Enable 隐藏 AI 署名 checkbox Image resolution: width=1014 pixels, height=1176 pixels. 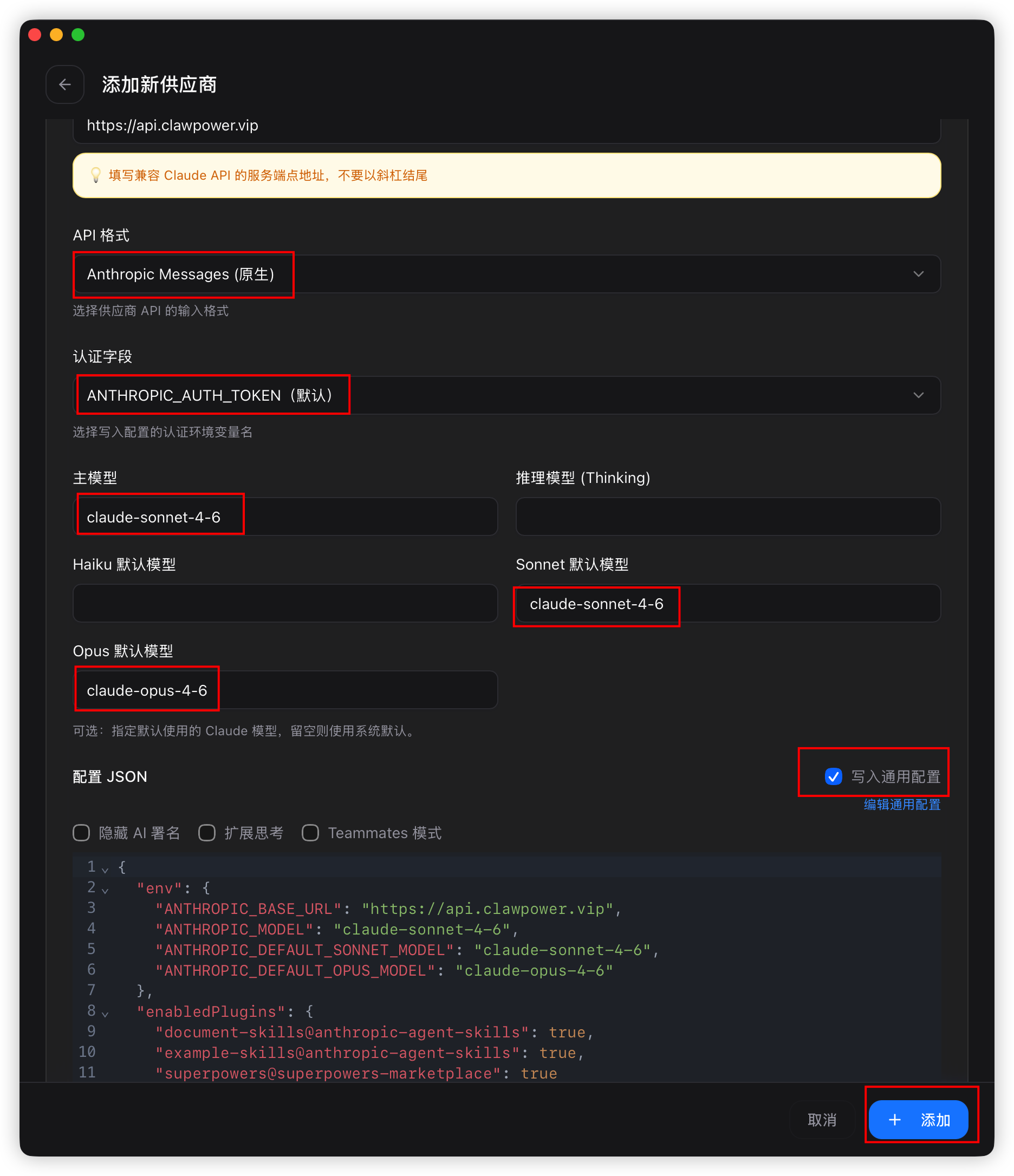click(81, 833)
